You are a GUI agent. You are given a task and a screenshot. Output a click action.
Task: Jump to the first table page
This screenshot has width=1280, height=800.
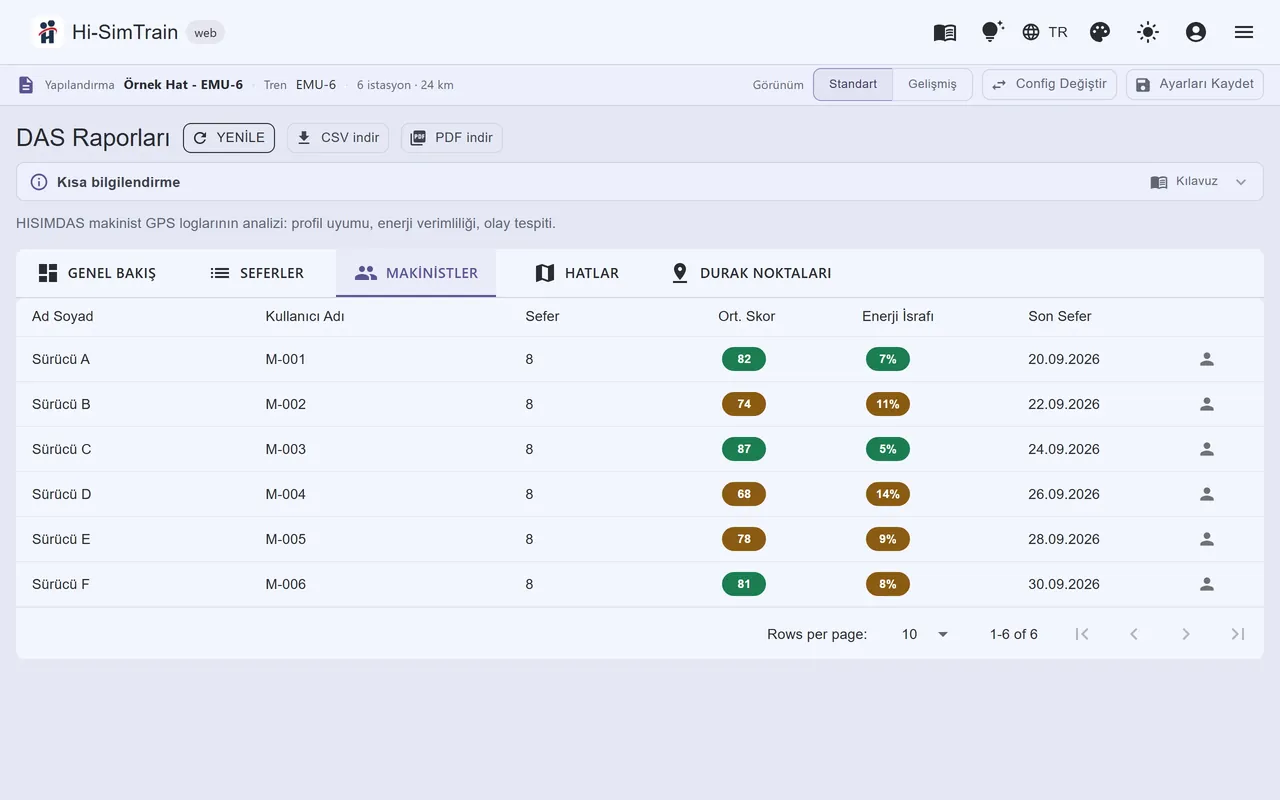tap(1082, 634)
